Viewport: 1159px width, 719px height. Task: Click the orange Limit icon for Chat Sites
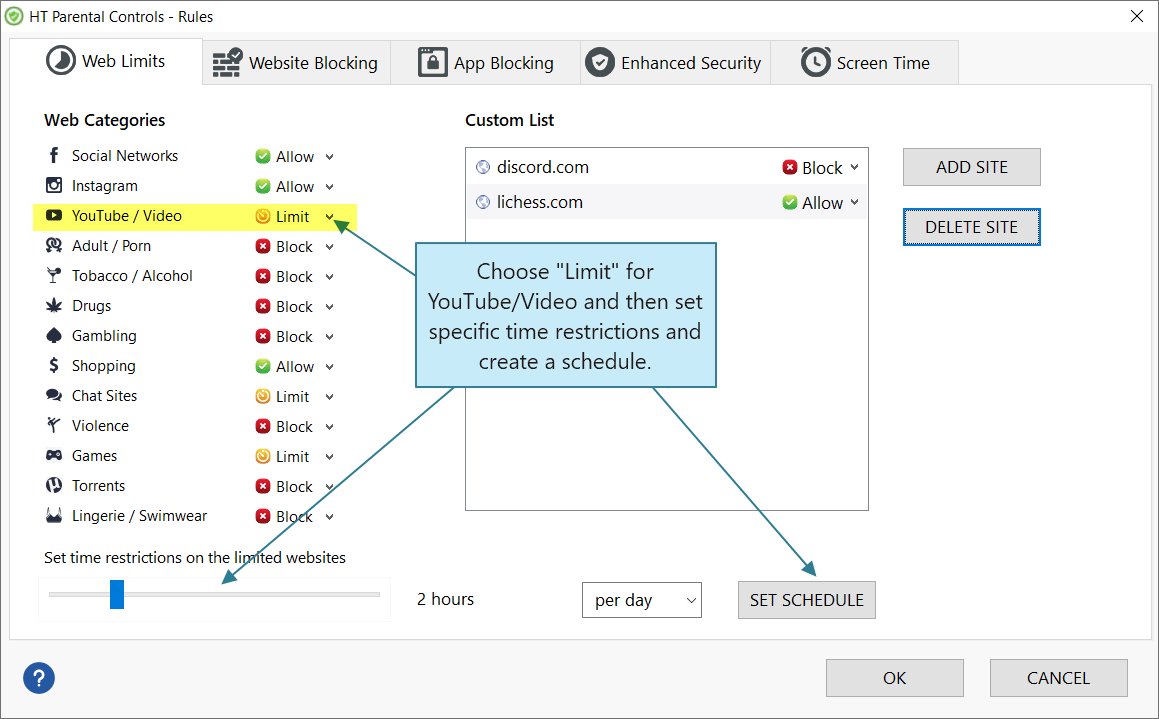pyautogui.click(x=262, y=396)
